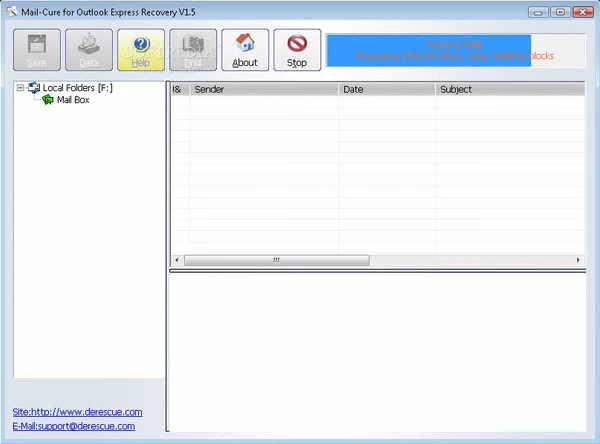This screenshot has width=600, height=444.
Task: Maximize the Mail-Cure window
Action: (560, 12)
